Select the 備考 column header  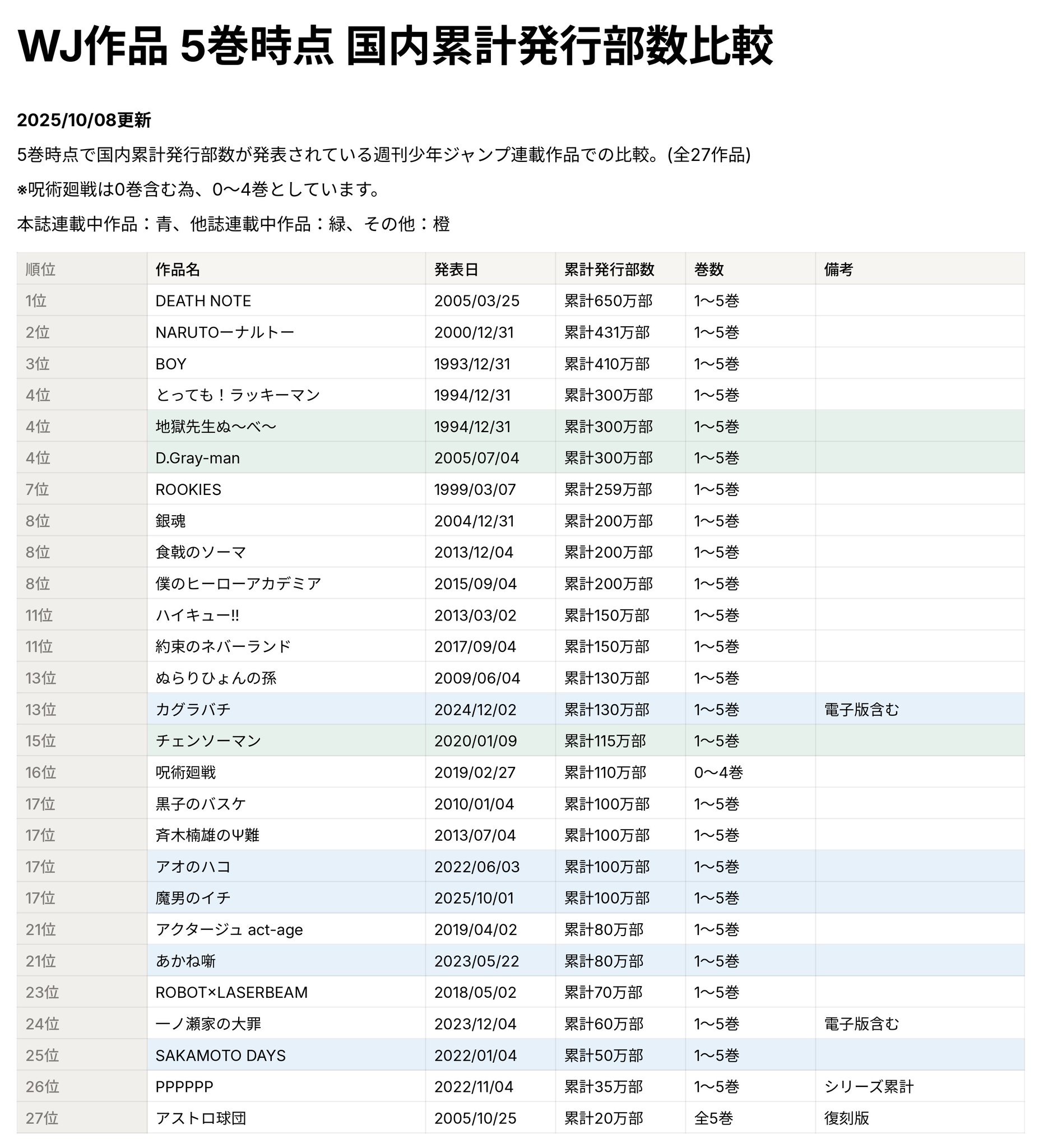pos(838,270)
